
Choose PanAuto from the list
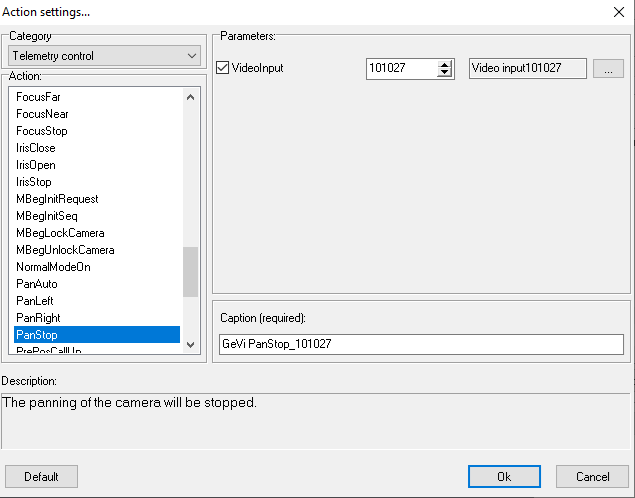[37, 284]
